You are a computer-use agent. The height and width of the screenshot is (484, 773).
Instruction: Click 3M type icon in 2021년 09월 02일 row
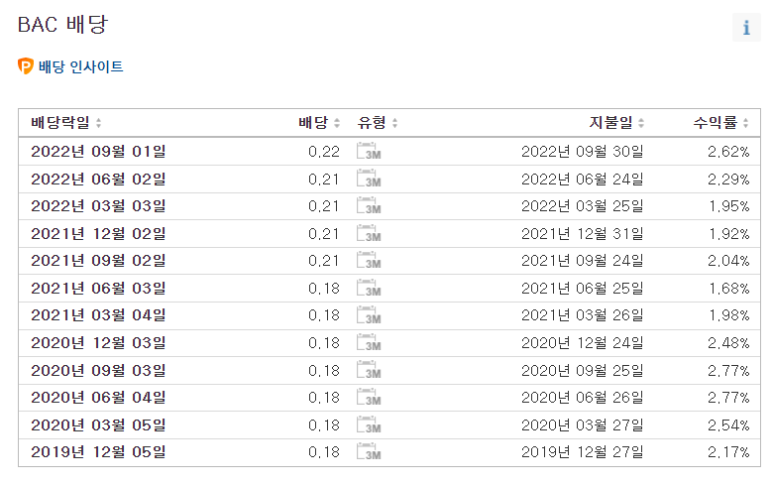coord(369,261)
